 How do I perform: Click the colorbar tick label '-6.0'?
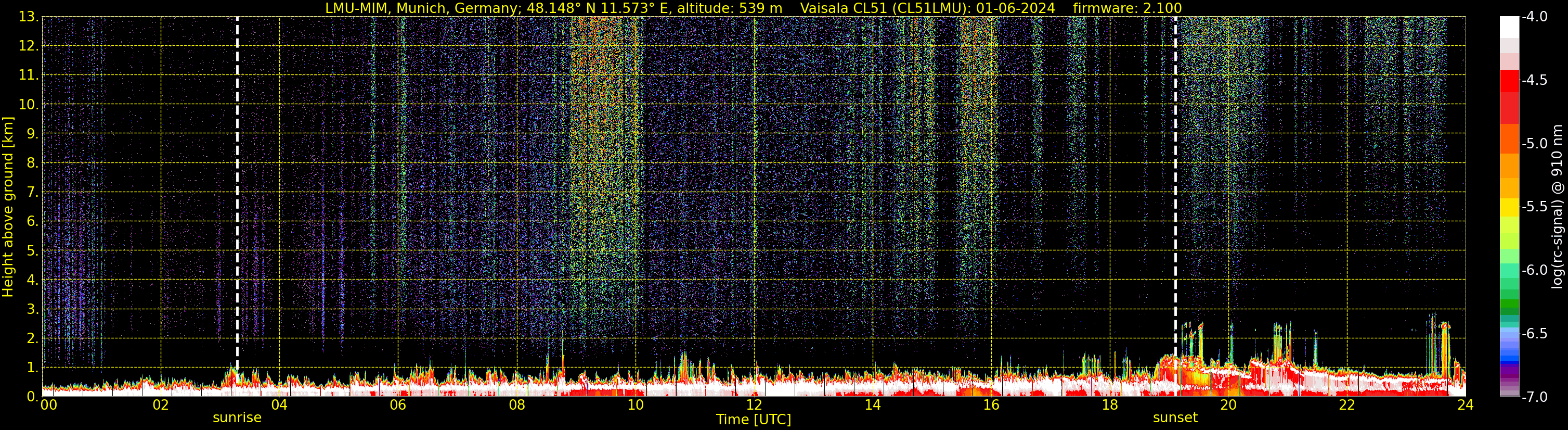tap(1534, 270)
